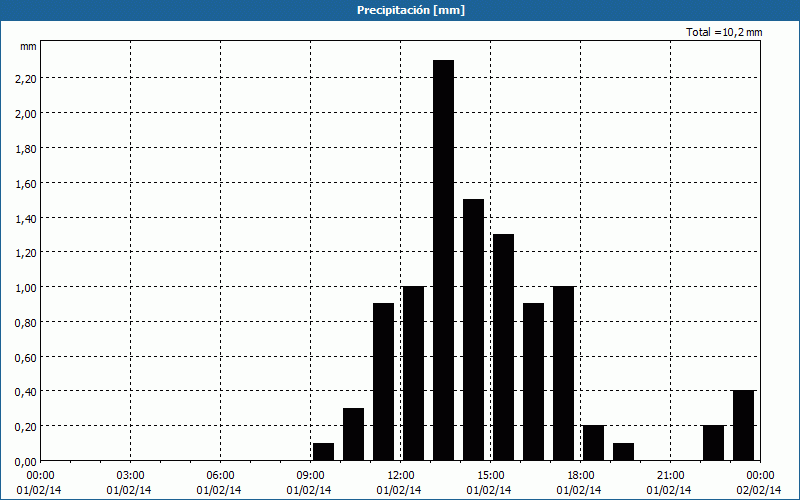Screen dimensions: 800x500
Task: Click the 12:00 x-axis time label
Action: [401, 476]
